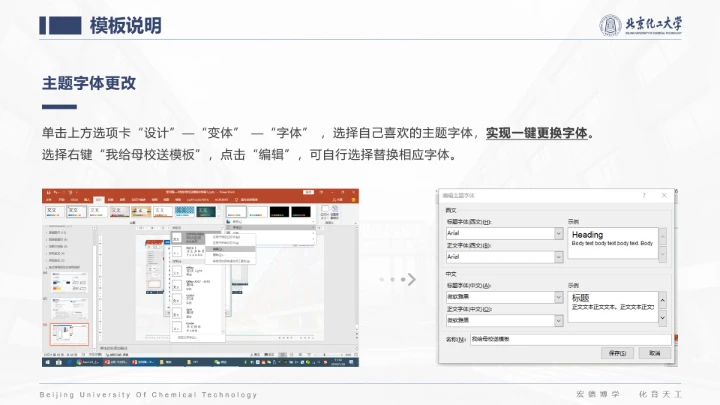
Task: Click the 共享 share button in ribbon
Action: 338,200
